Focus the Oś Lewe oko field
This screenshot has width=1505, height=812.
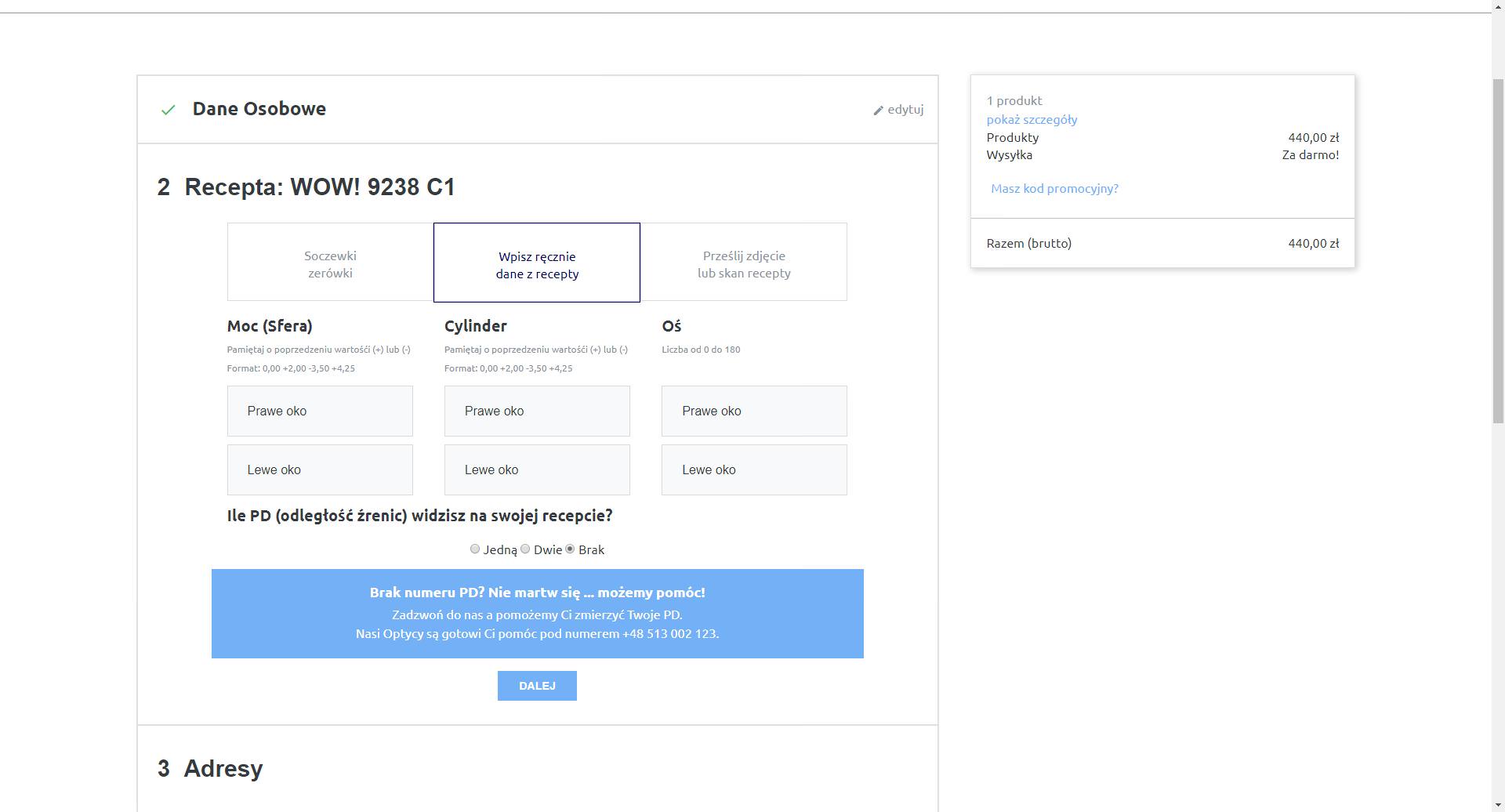coord(754,469)
